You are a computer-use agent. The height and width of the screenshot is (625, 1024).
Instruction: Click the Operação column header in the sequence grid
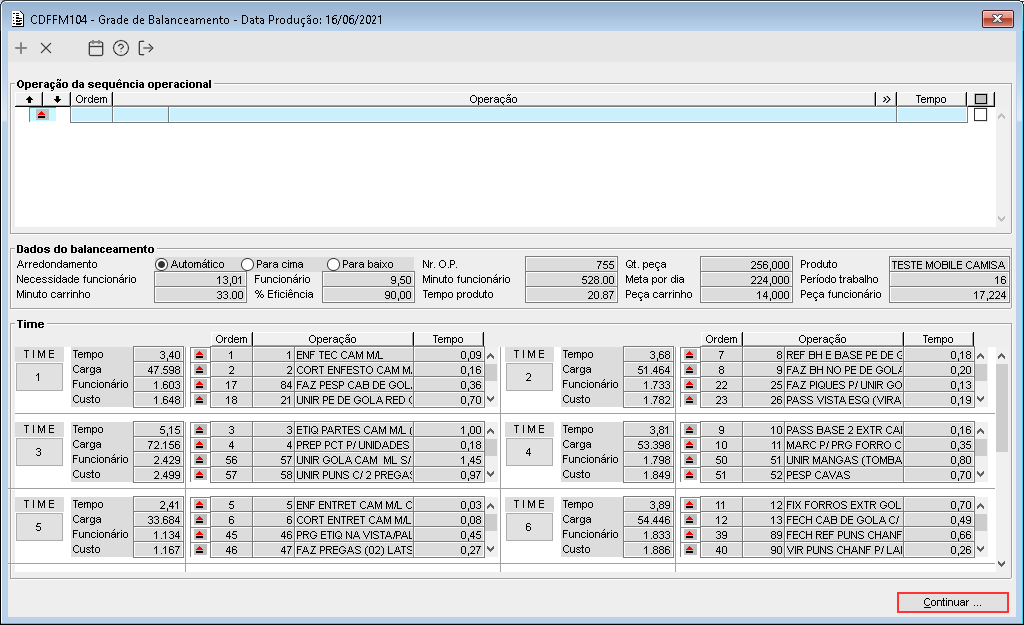(x=493, y=99)
